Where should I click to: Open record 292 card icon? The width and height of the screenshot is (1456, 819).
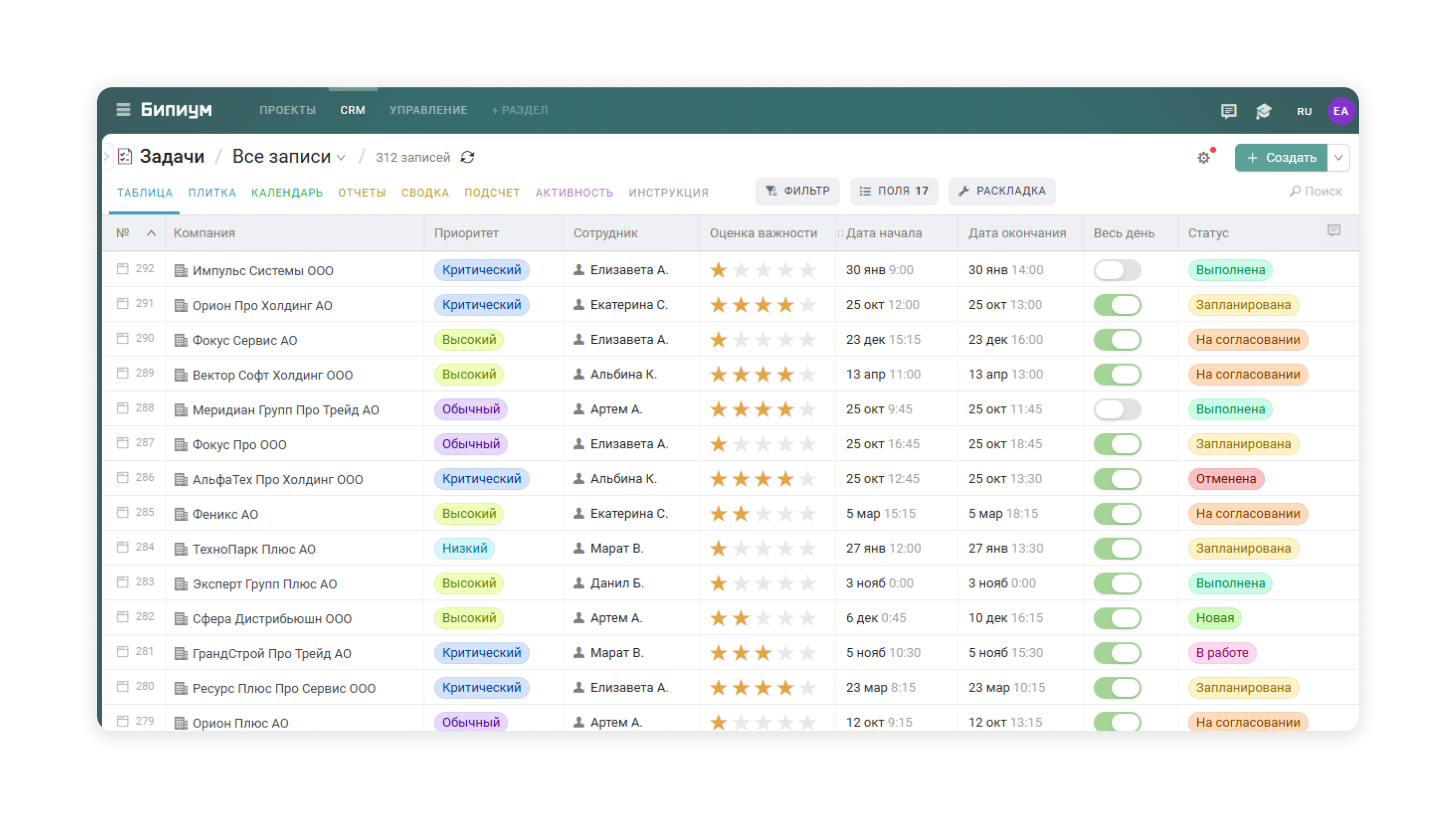(x=123, y=268)
